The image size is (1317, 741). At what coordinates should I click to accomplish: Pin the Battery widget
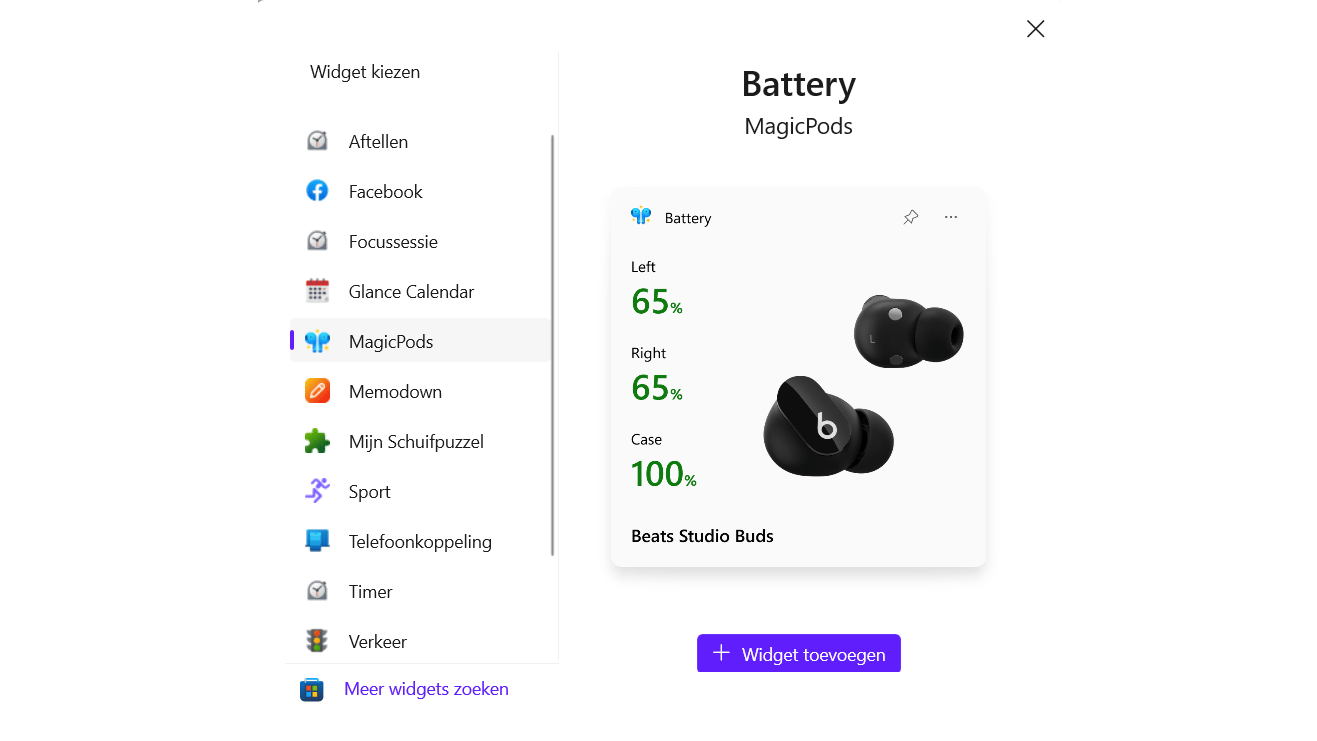910,217
